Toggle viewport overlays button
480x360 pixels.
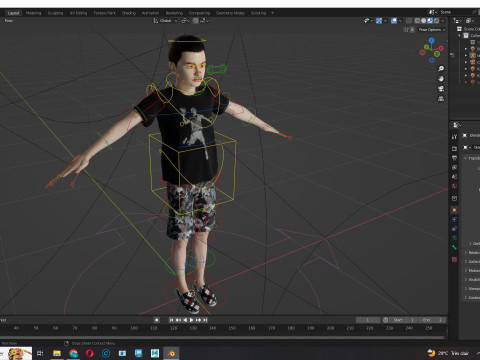coord(394,21)
